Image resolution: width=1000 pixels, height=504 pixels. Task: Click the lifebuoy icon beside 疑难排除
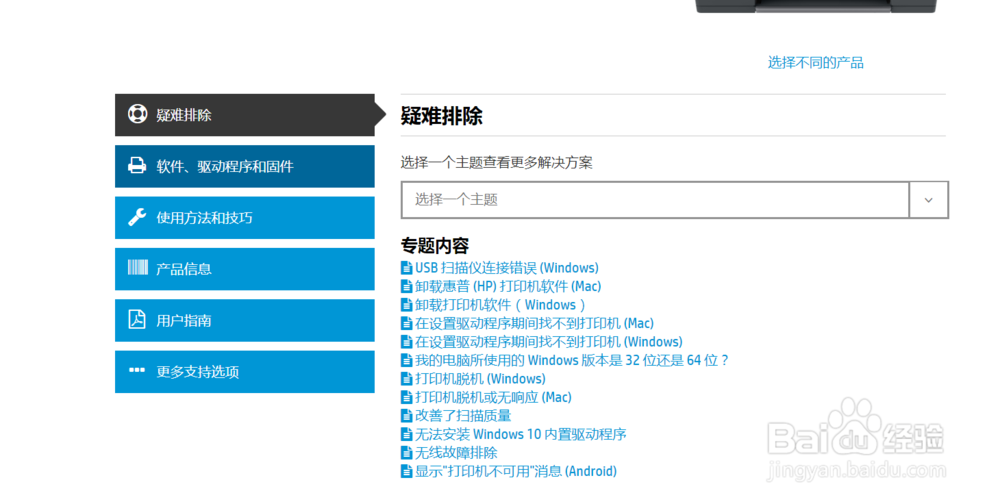[137, 114]
